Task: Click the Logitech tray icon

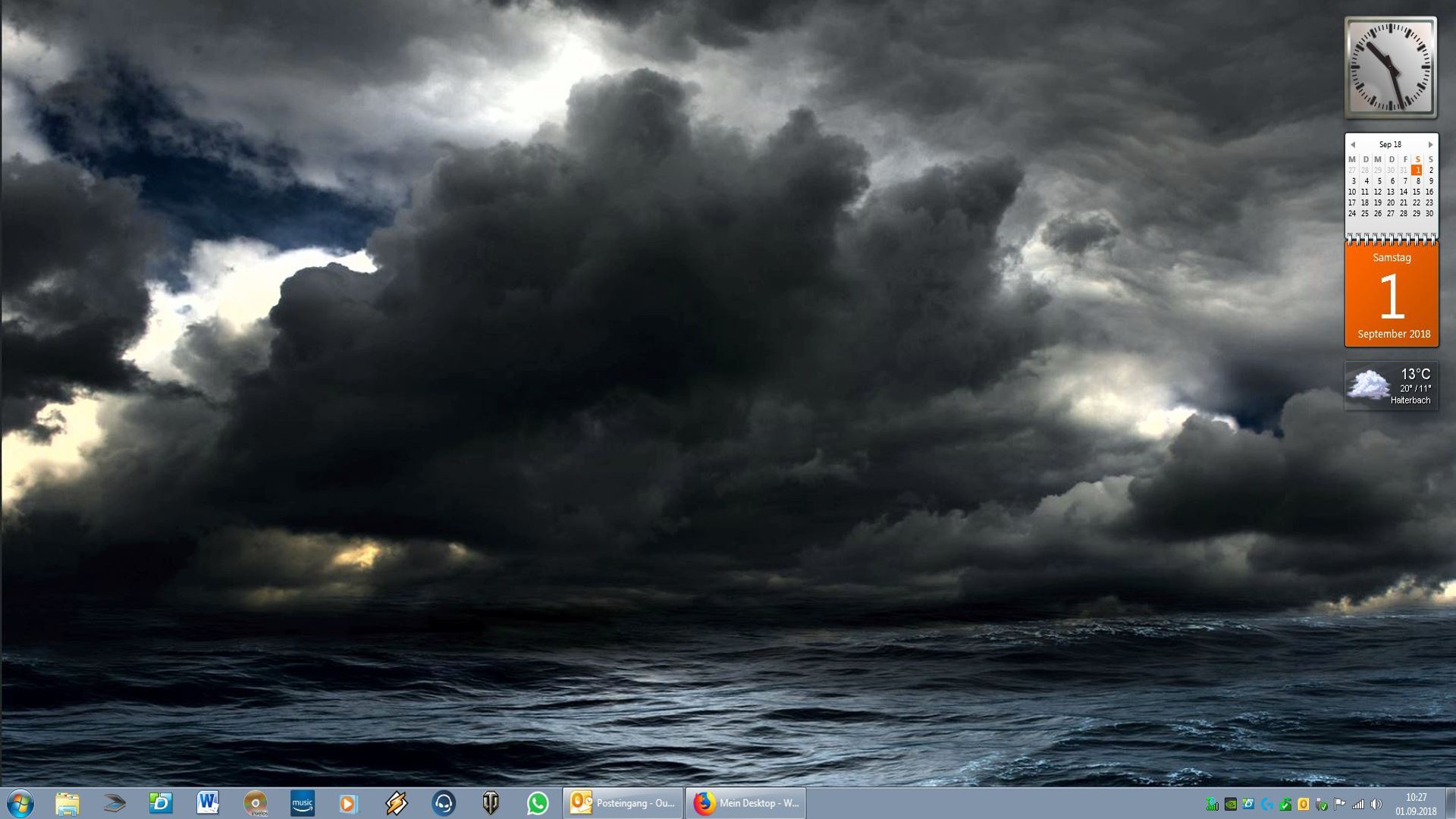Action: point(1267,804)
